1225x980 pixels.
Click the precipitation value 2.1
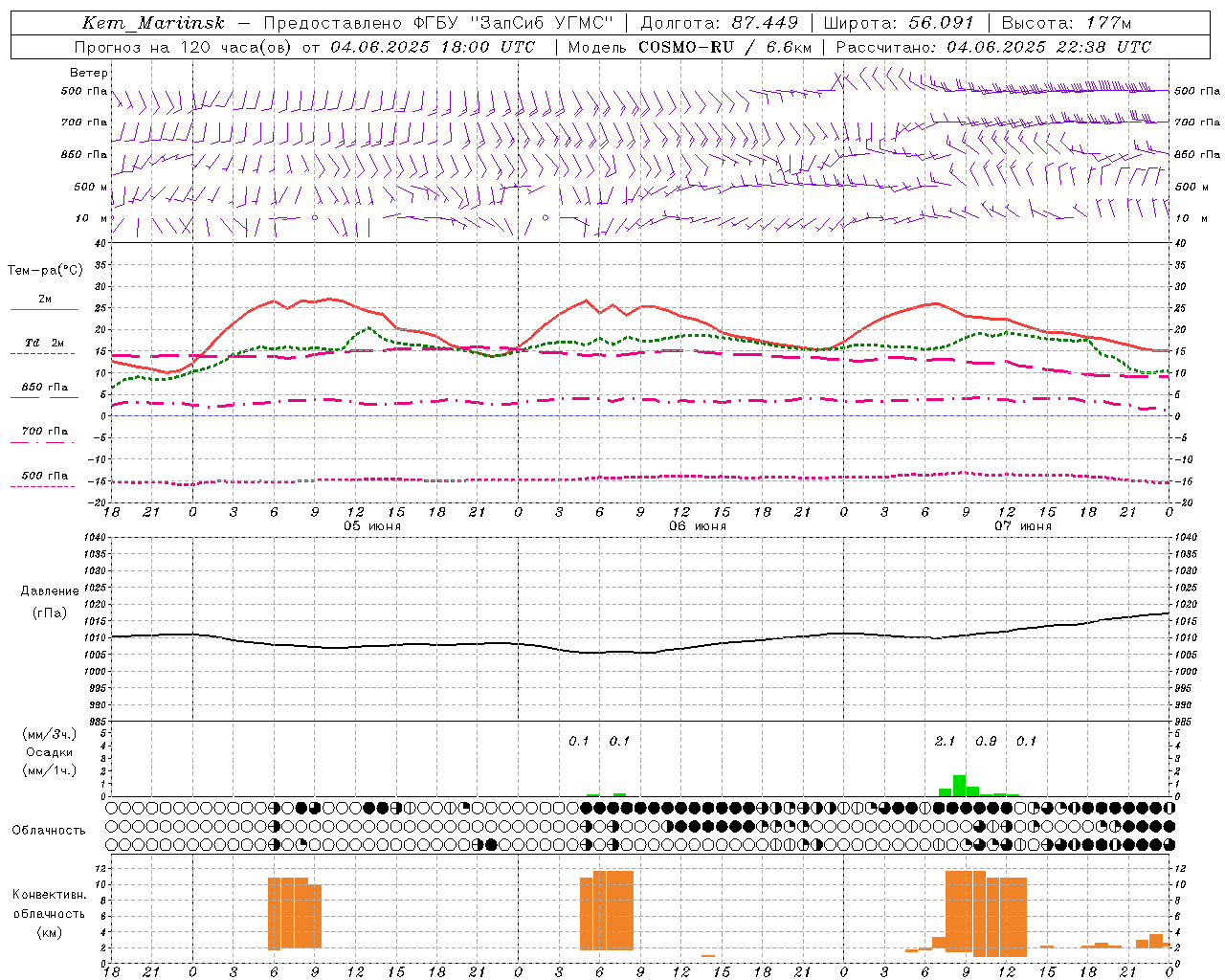pyautogui.click(x=945, y=742)
